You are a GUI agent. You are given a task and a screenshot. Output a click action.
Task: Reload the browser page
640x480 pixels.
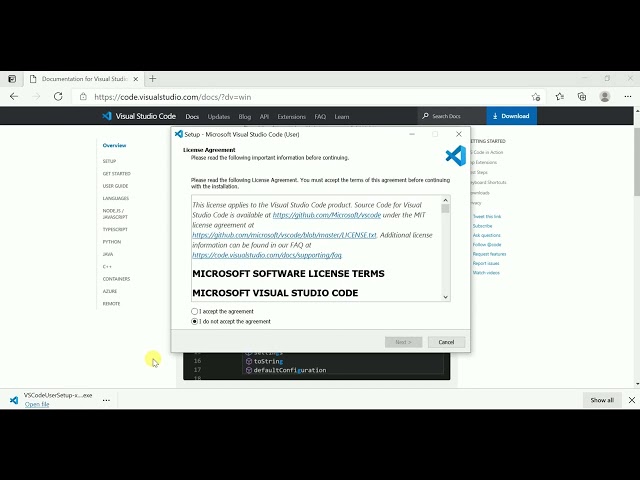coord(58,97)
